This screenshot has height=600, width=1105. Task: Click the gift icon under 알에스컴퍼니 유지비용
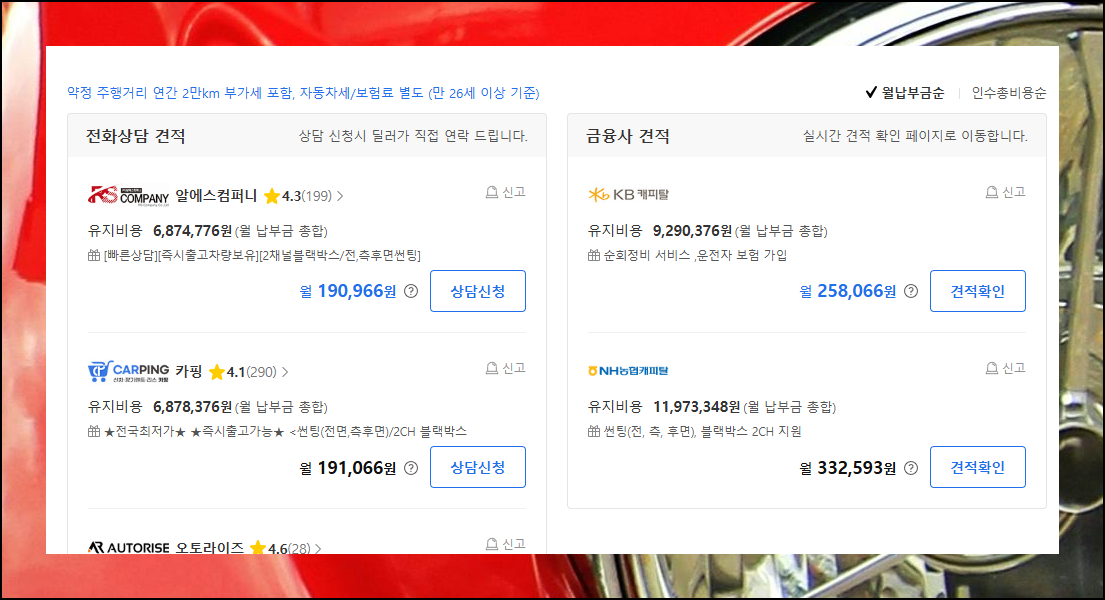tap(94, 255)
